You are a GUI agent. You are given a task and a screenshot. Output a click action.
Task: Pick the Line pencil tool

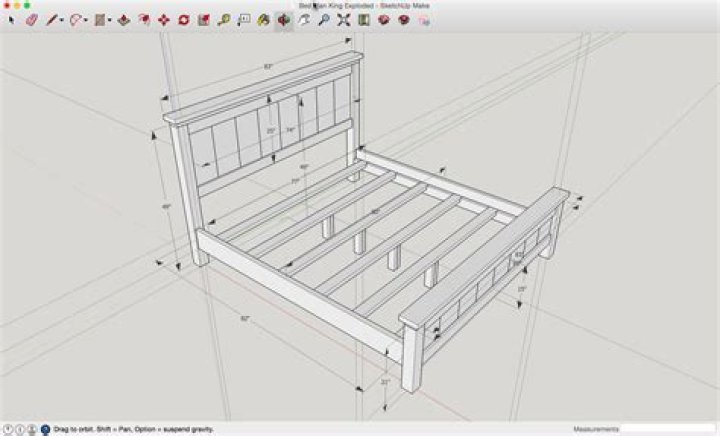pos(52,20)
